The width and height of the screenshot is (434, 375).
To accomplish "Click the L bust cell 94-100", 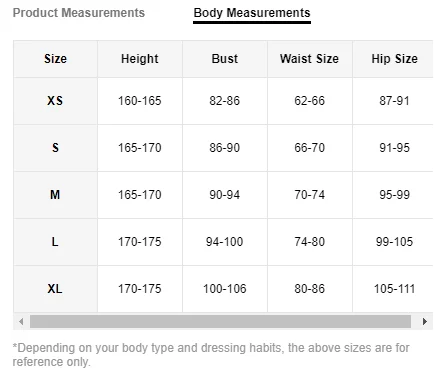I will 225,242.
